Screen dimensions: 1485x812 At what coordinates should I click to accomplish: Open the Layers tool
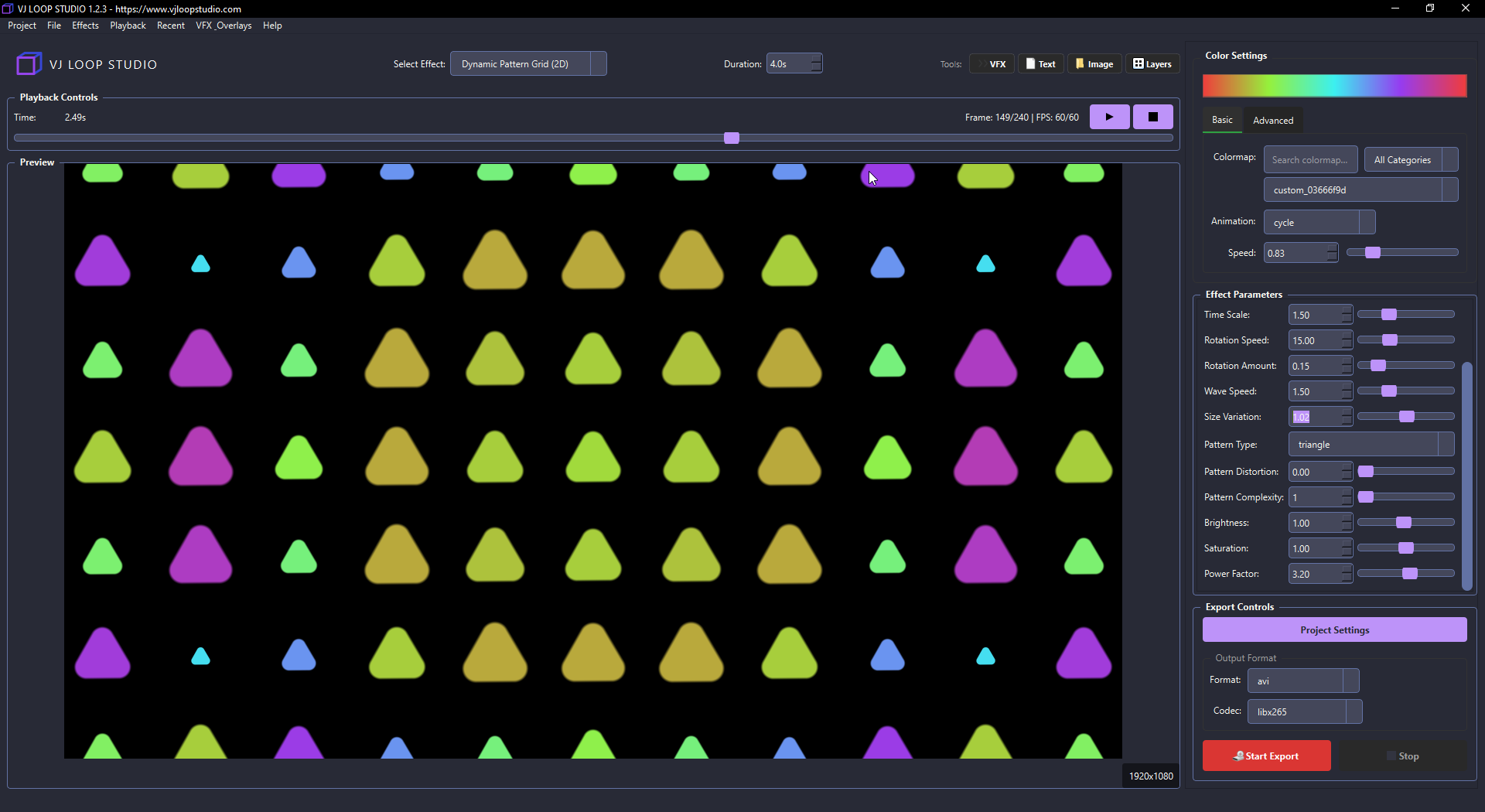(1152, 64)
